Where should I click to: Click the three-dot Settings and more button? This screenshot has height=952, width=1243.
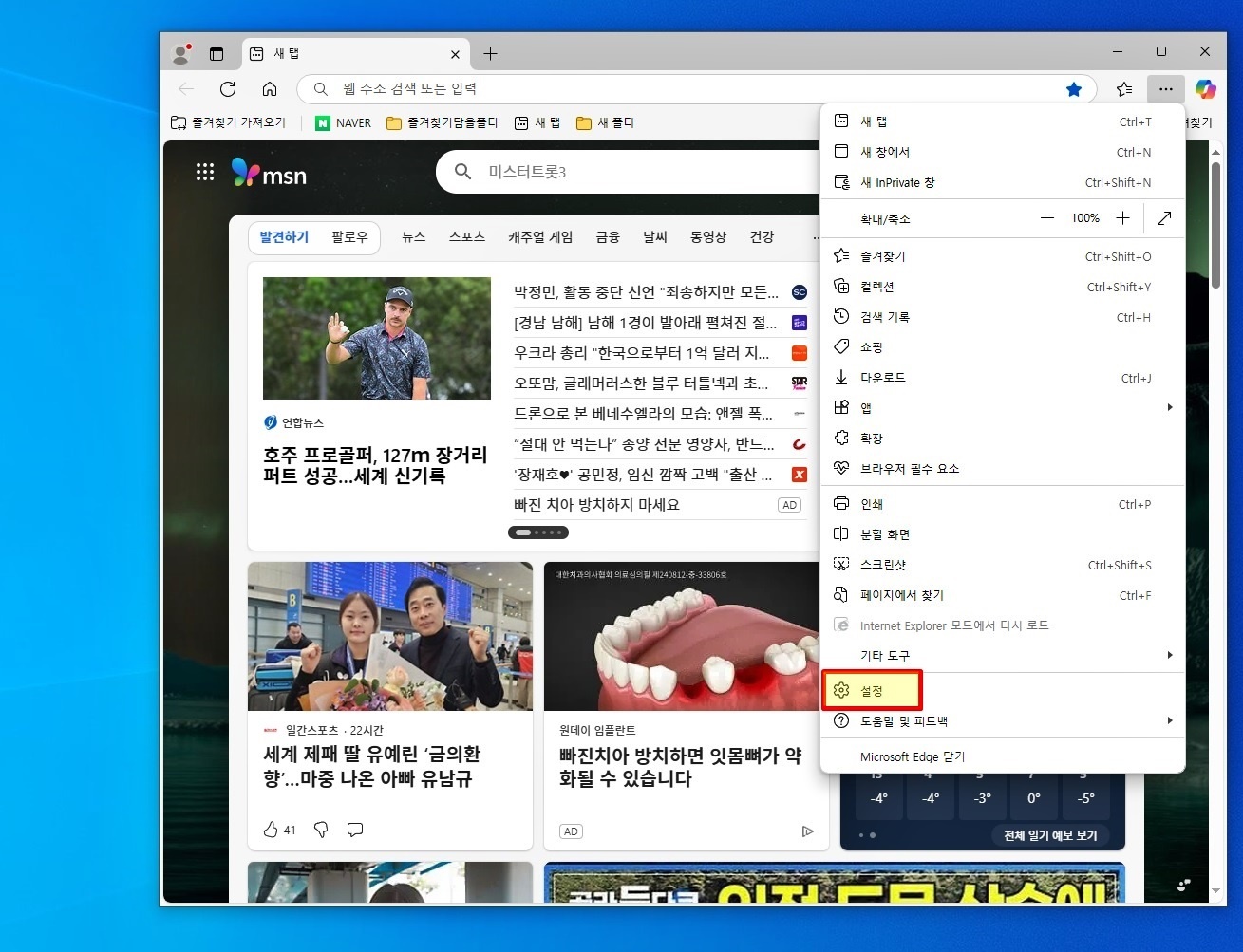[1166, 89]
